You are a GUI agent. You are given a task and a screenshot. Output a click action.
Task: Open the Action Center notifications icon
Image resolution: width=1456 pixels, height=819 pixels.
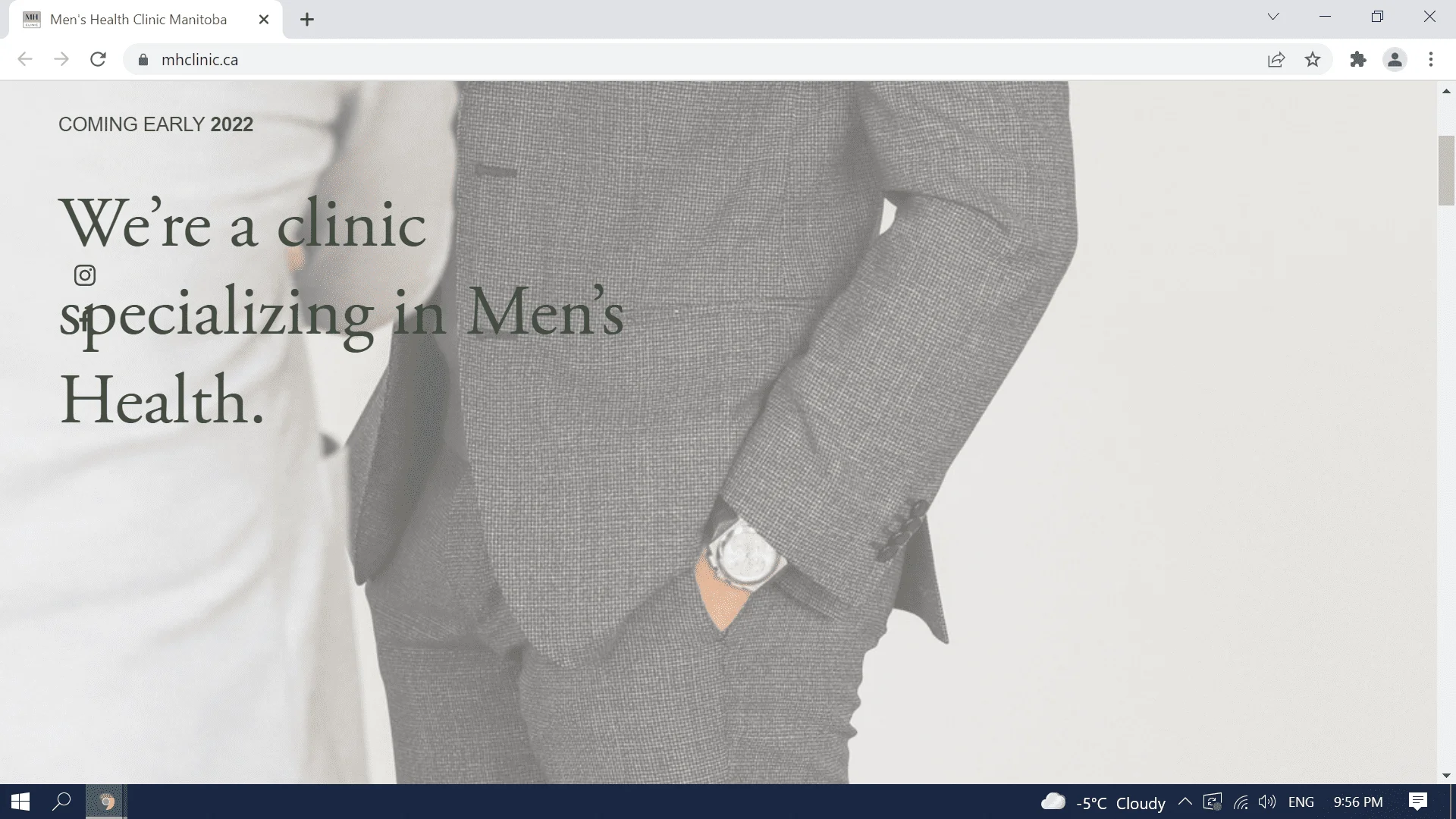(1418, 802)
